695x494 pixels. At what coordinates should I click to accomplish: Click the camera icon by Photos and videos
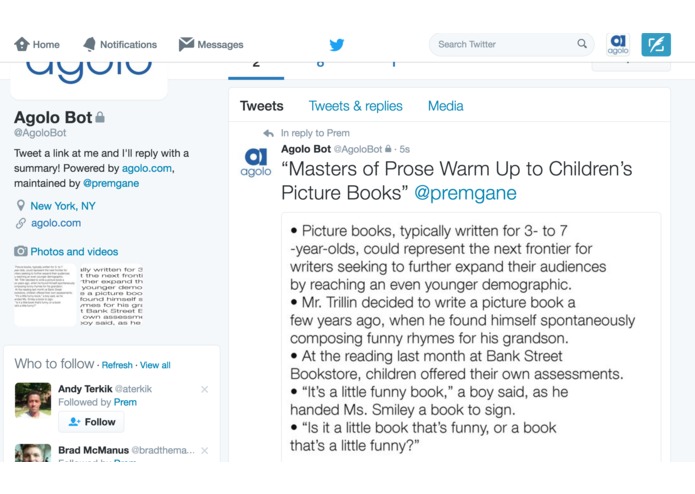[21, 251]
